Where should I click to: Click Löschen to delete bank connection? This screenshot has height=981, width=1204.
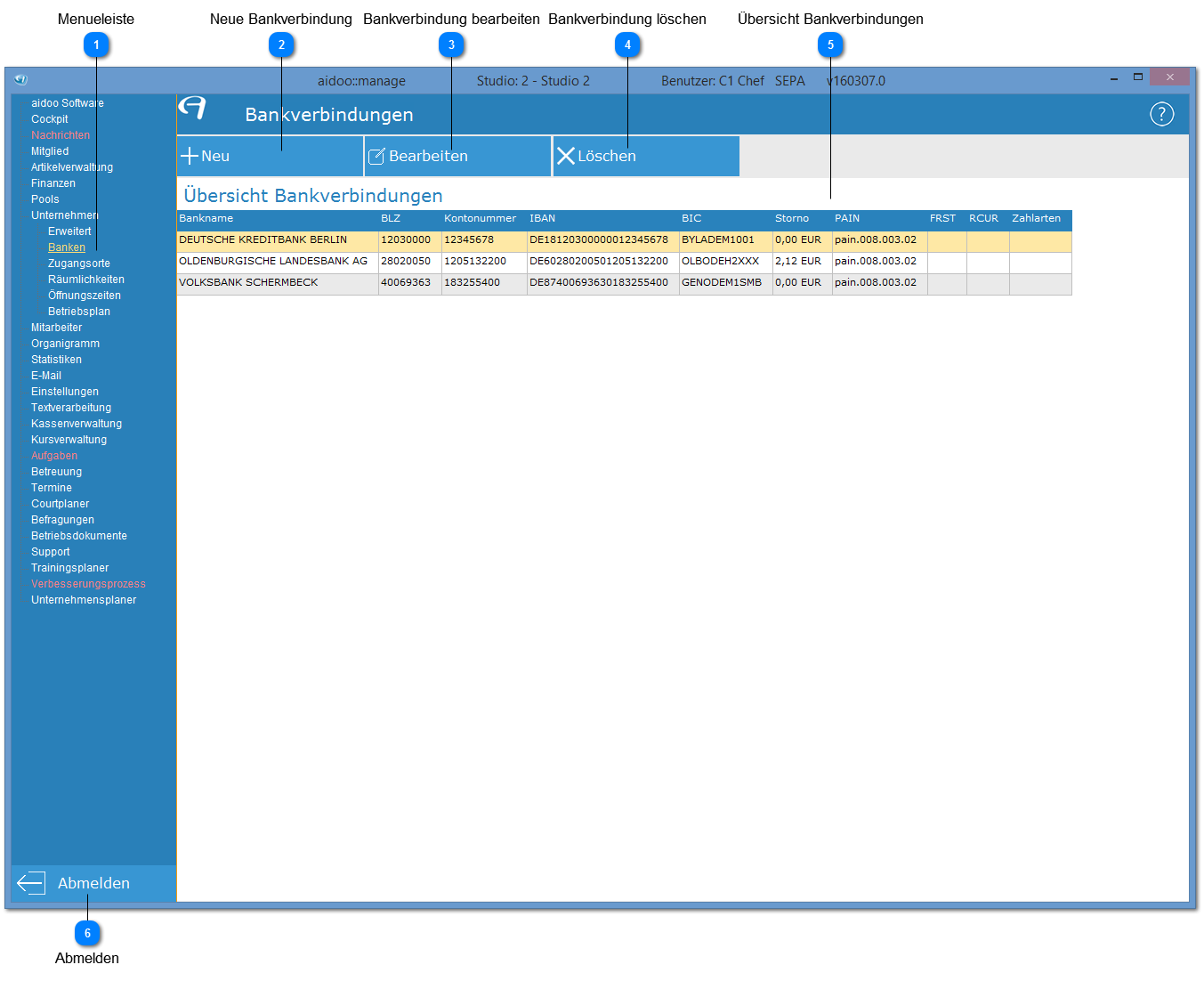pos(646,156)
